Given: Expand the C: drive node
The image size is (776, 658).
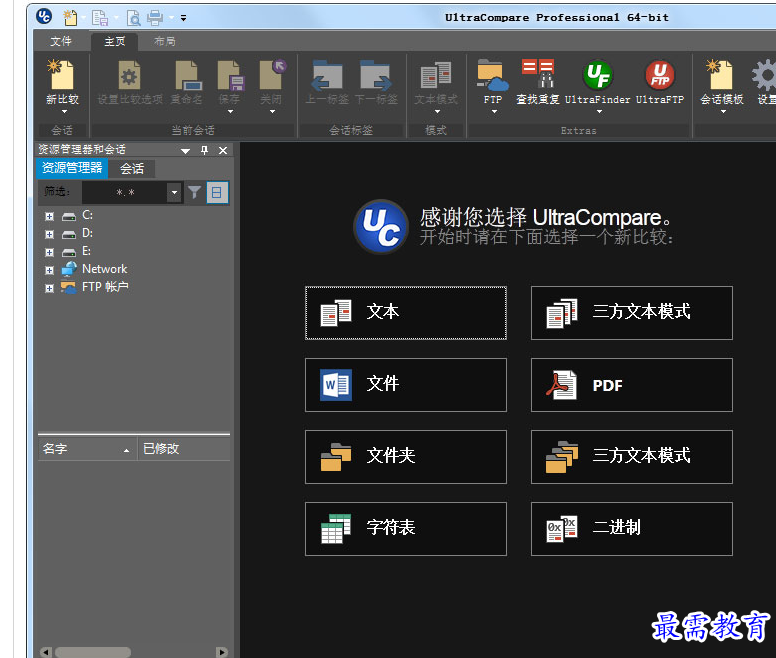Looking at the screenshot, I should [x=49, y=216].
